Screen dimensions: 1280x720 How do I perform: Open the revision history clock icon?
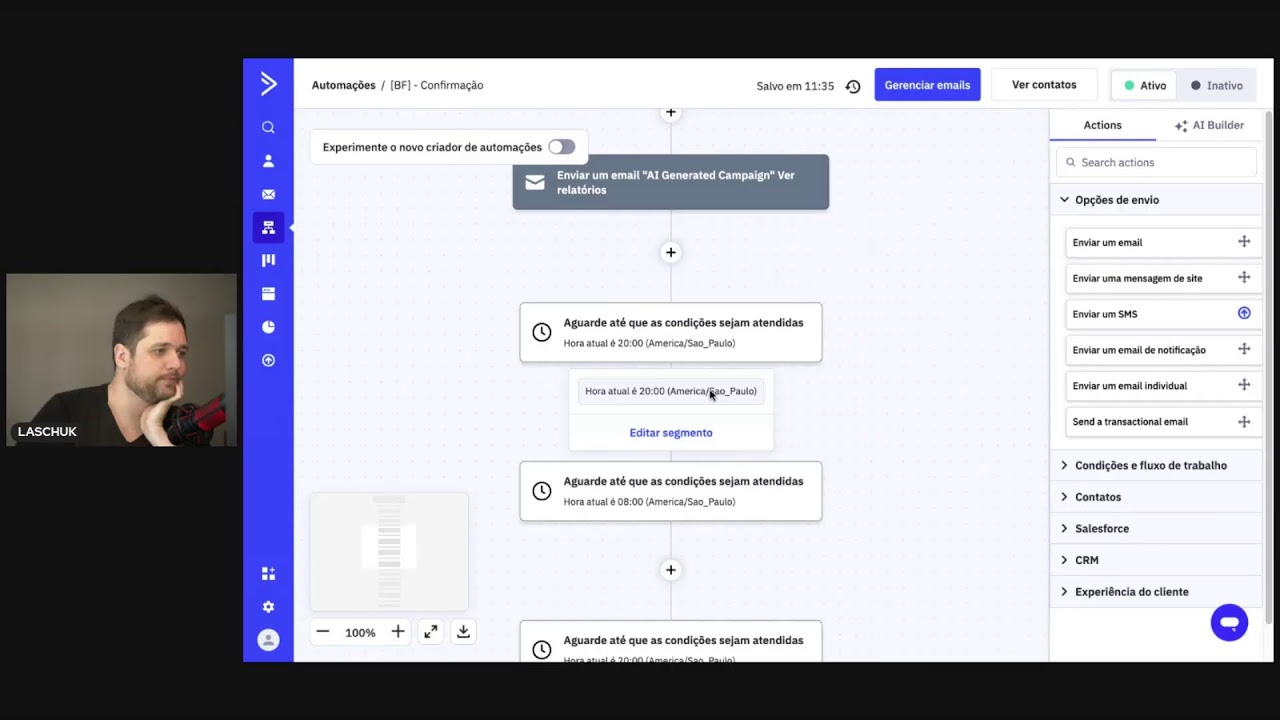(853, 86)
